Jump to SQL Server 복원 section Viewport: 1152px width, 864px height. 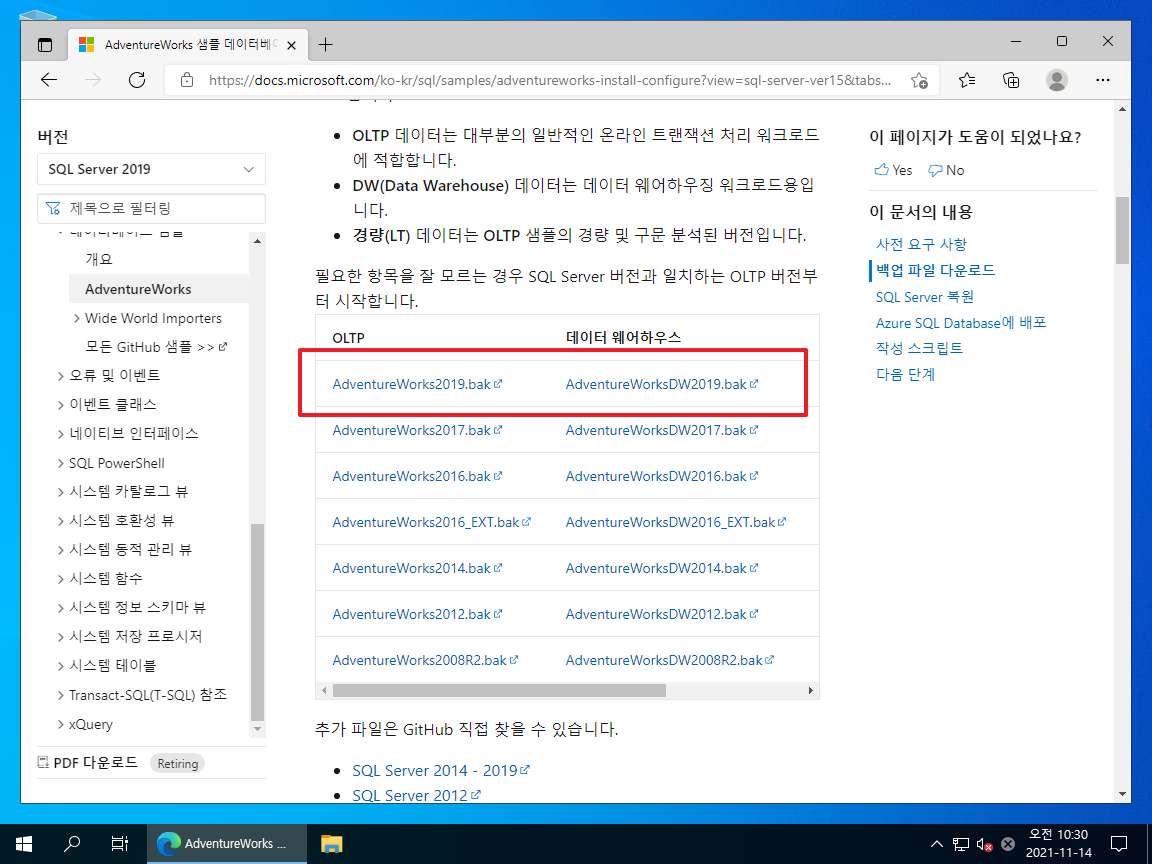tap(924, 297)
